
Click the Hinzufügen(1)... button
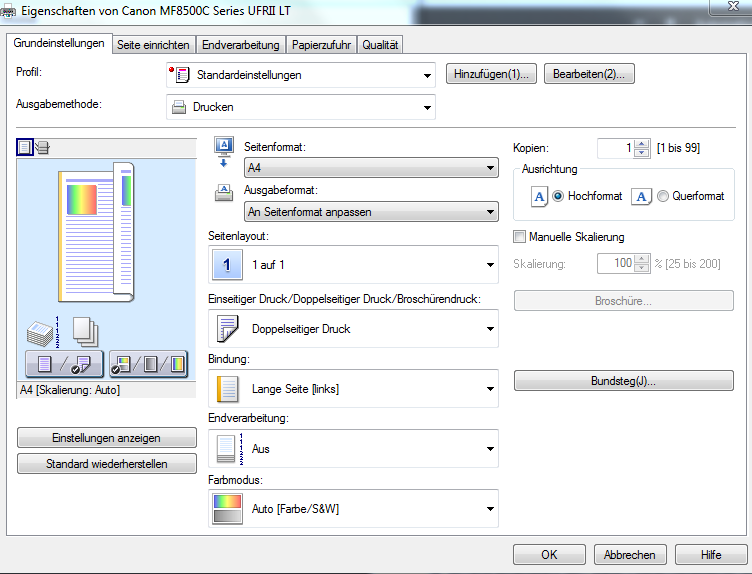(491, 74)
